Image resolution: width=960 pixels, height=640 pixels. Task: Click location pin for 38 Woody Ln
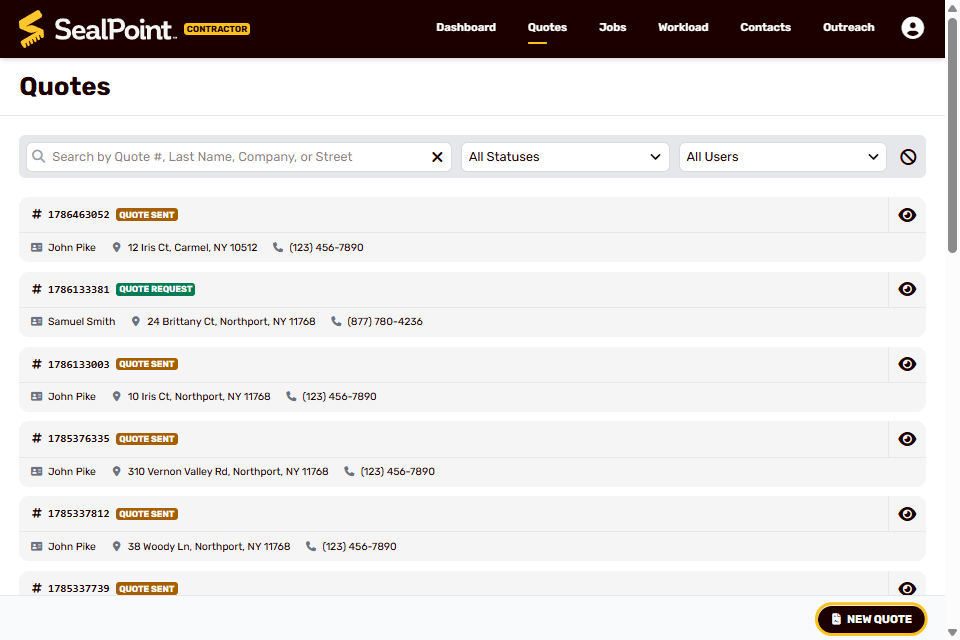[x=116, y=546]
